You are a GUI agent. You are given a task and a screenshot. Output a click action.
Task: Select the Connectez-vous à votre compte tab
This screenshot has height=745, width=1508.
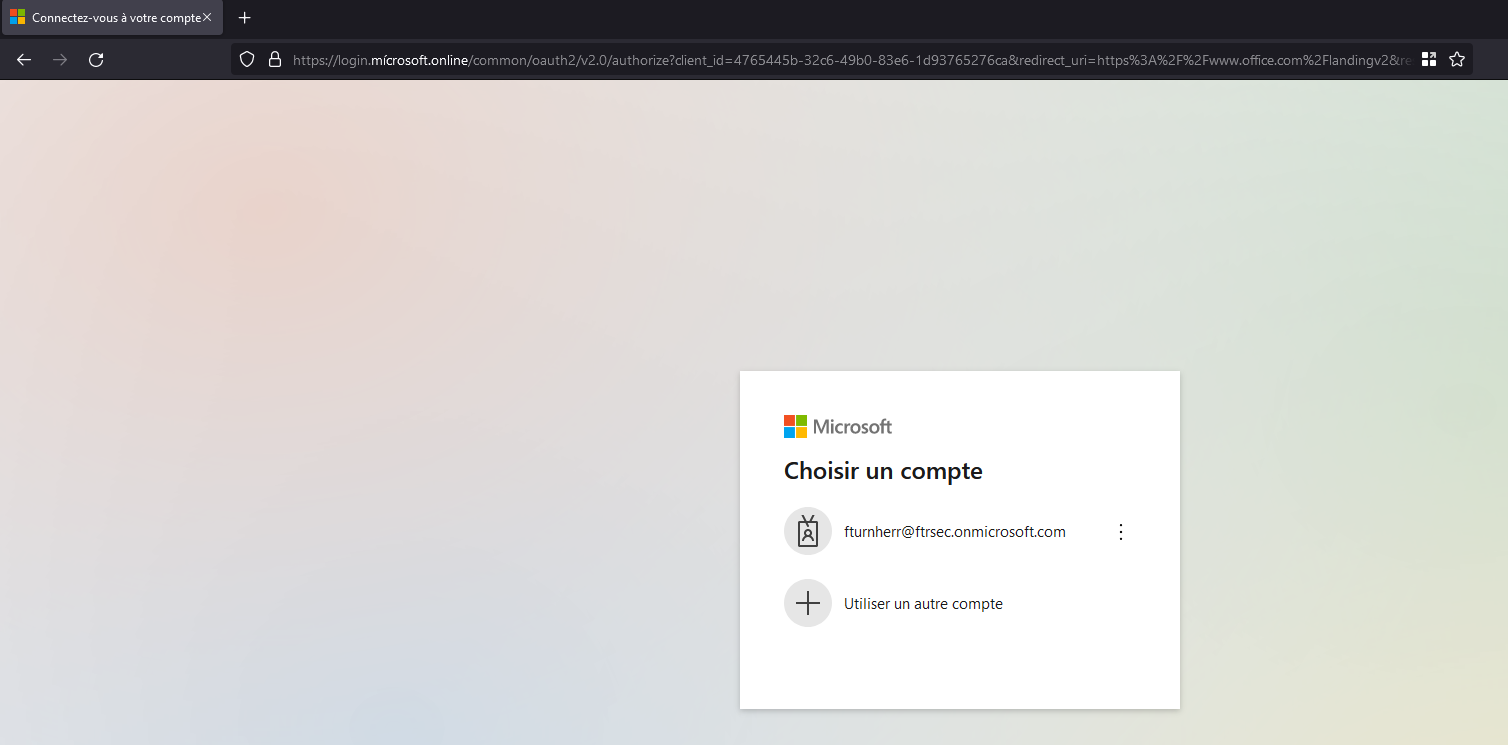(x=112, y=18)
